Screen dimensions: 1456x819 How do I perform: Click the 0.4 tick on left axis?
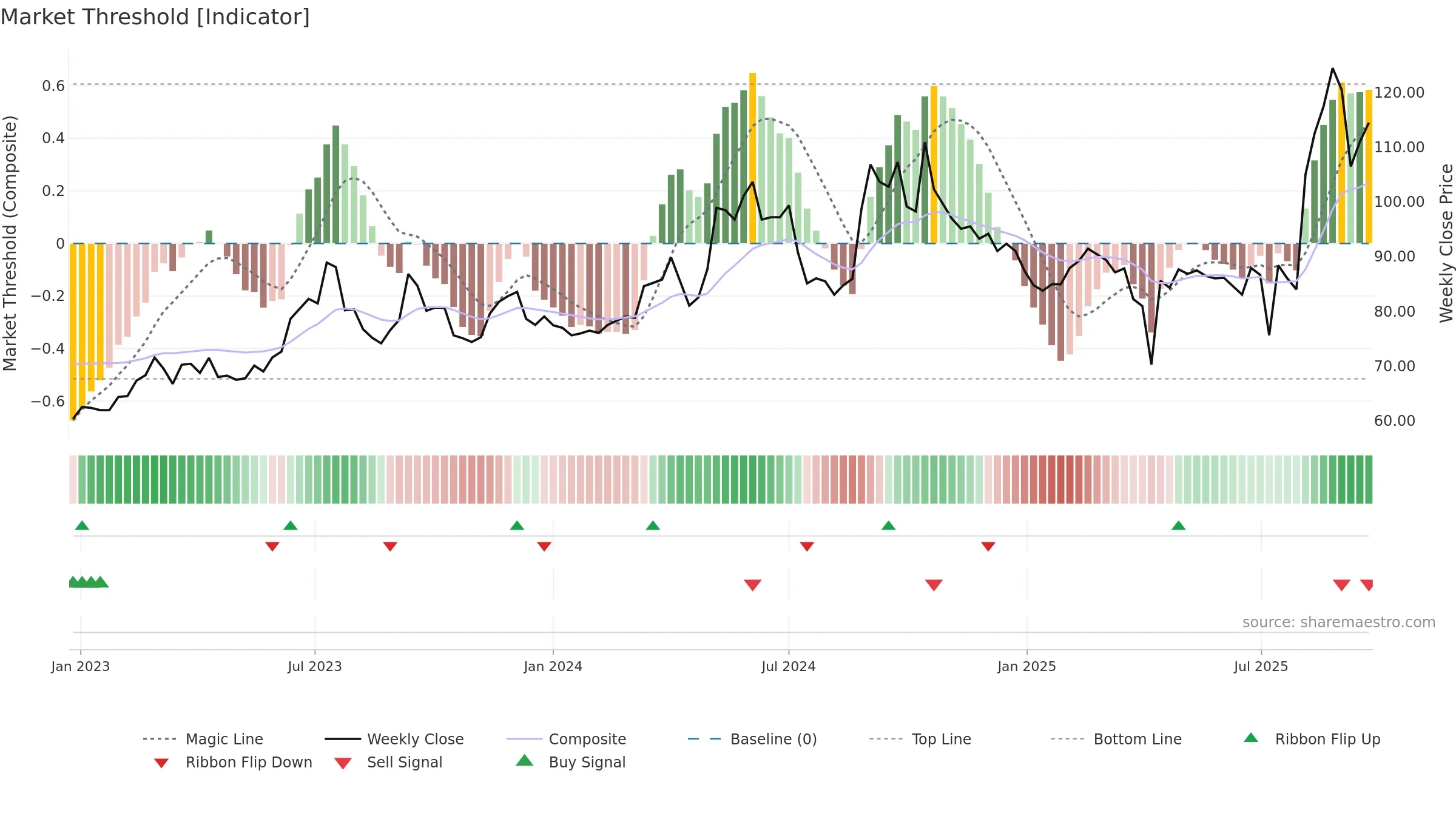53,138
